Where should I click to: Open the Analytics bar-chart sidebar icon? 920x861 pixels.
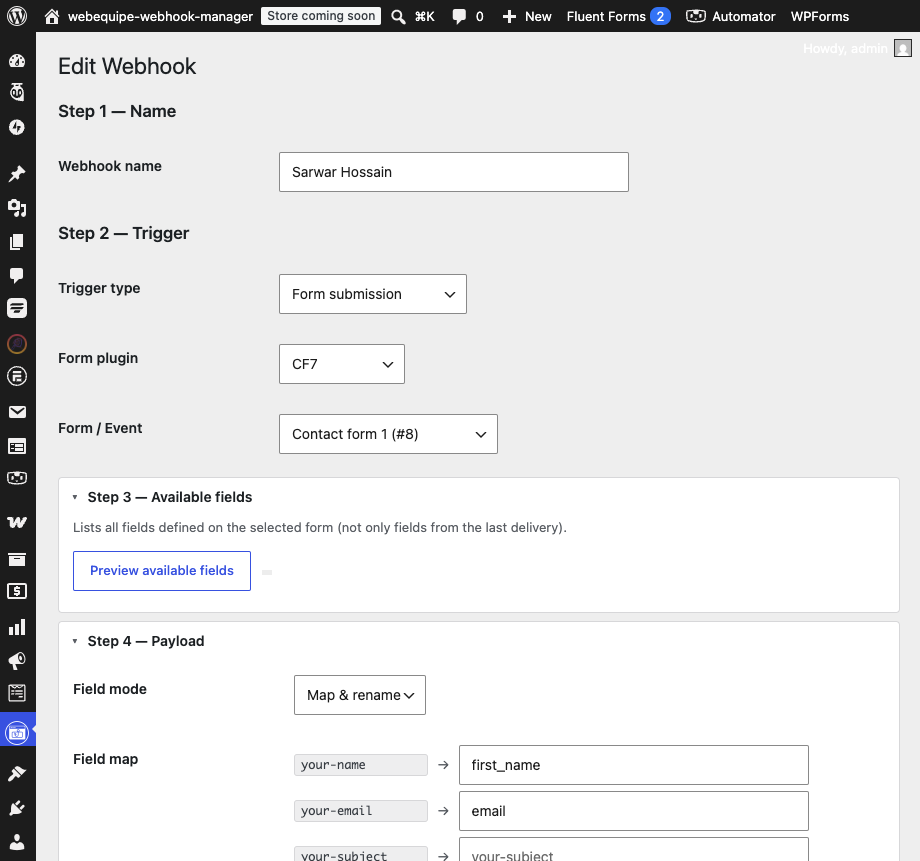[17, 627]
